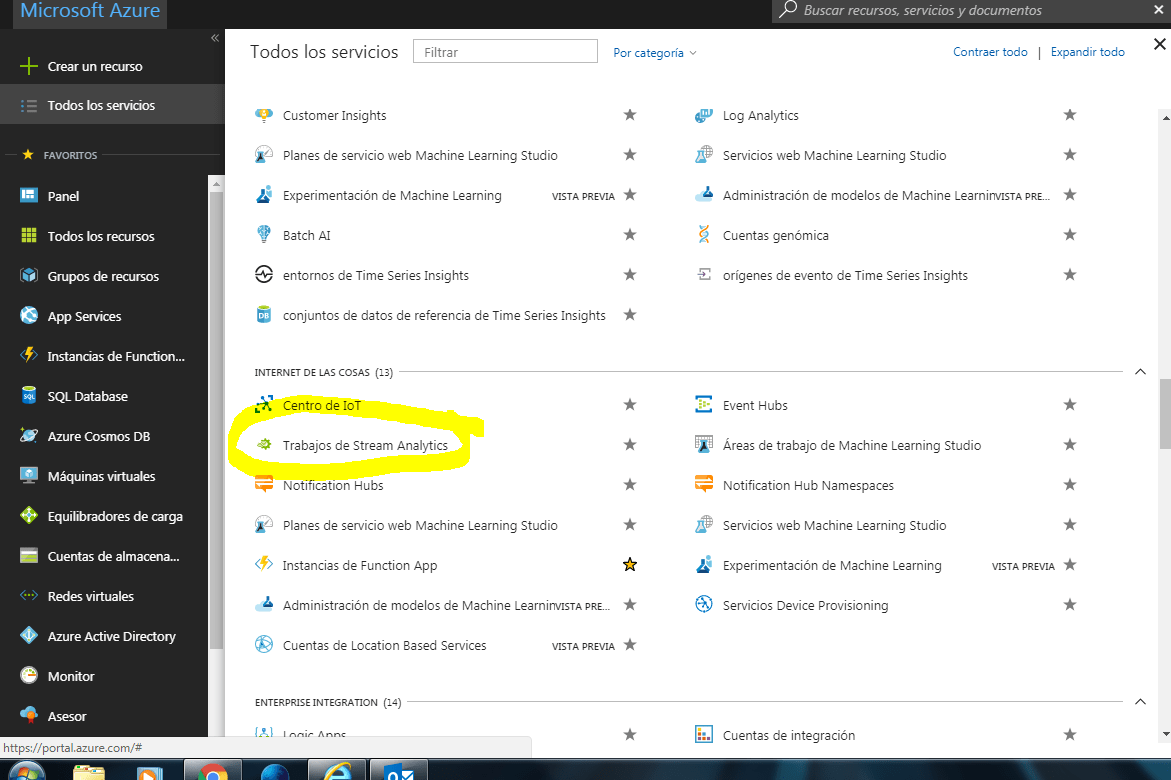The width and height of the screenshot is (1171, 780).
Task: Click the Asesor sidebar icon
Action: point(28,715)
